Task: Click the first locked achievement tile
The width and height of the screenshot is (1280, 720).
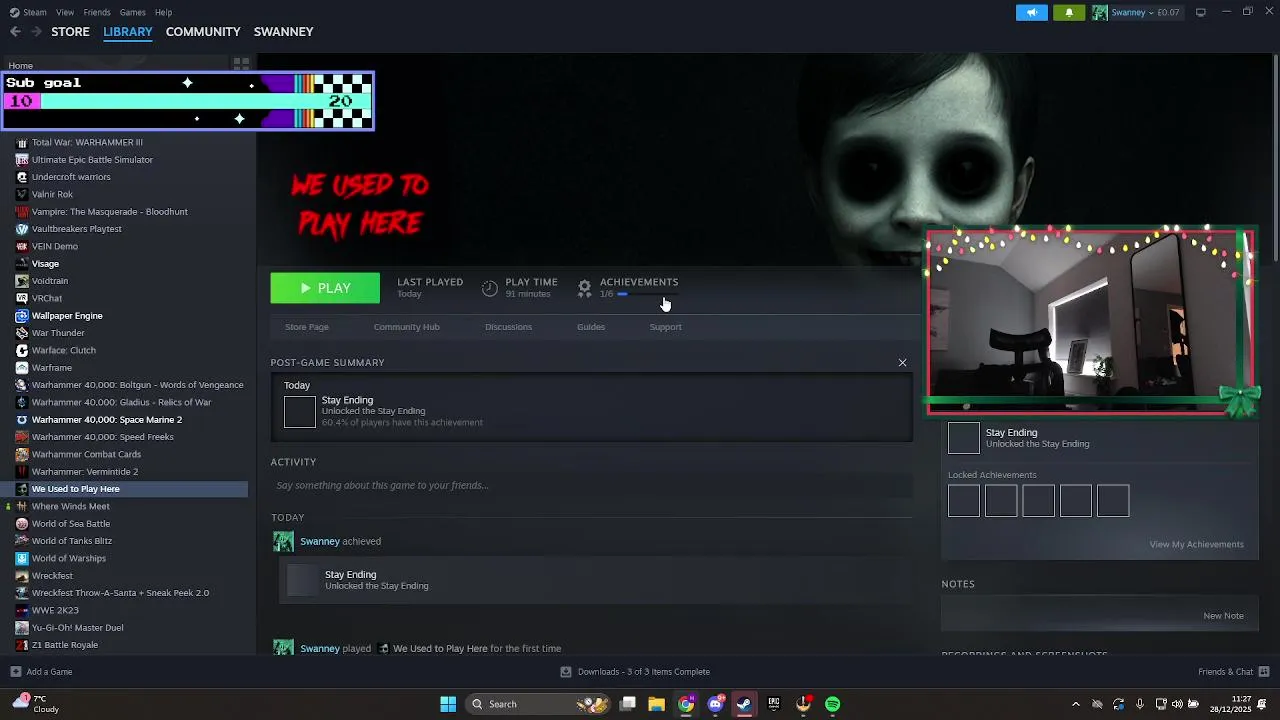Action: tap(964, 501)
